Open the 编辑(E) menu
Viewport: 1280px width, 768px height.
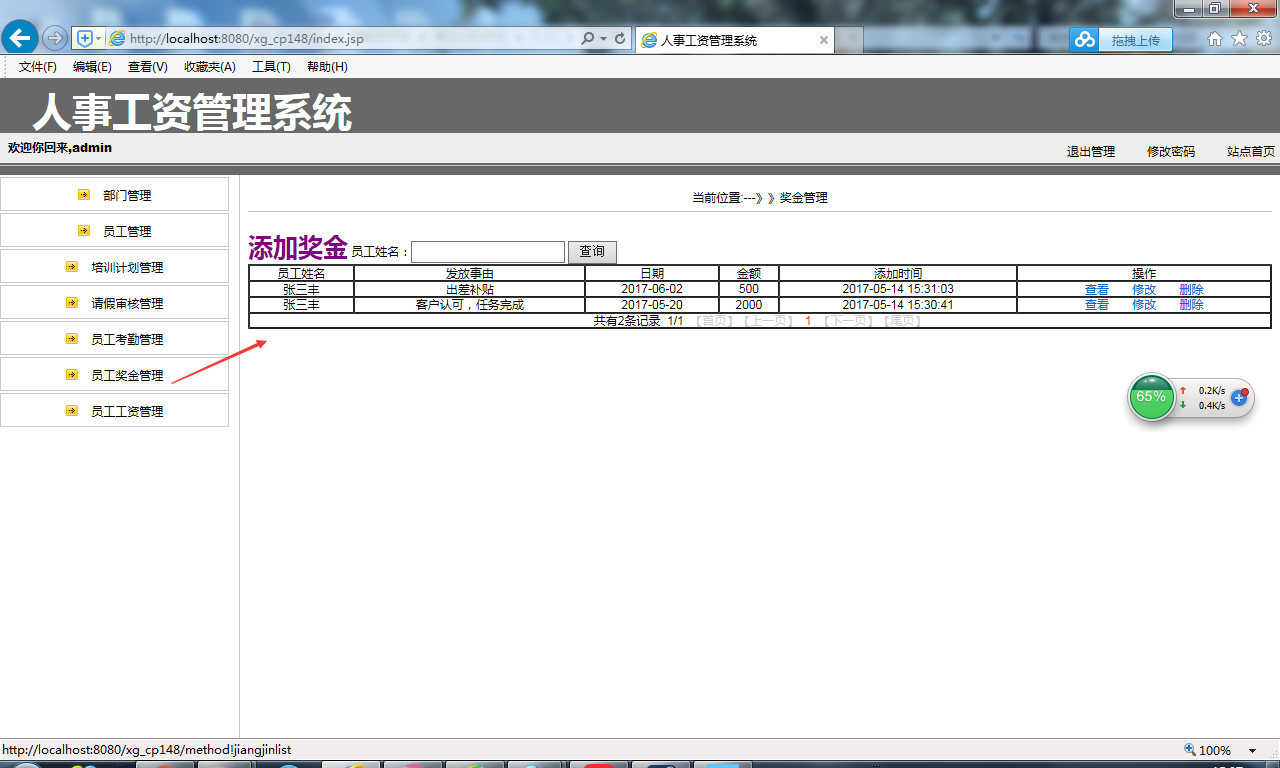(x=92, y=67)
